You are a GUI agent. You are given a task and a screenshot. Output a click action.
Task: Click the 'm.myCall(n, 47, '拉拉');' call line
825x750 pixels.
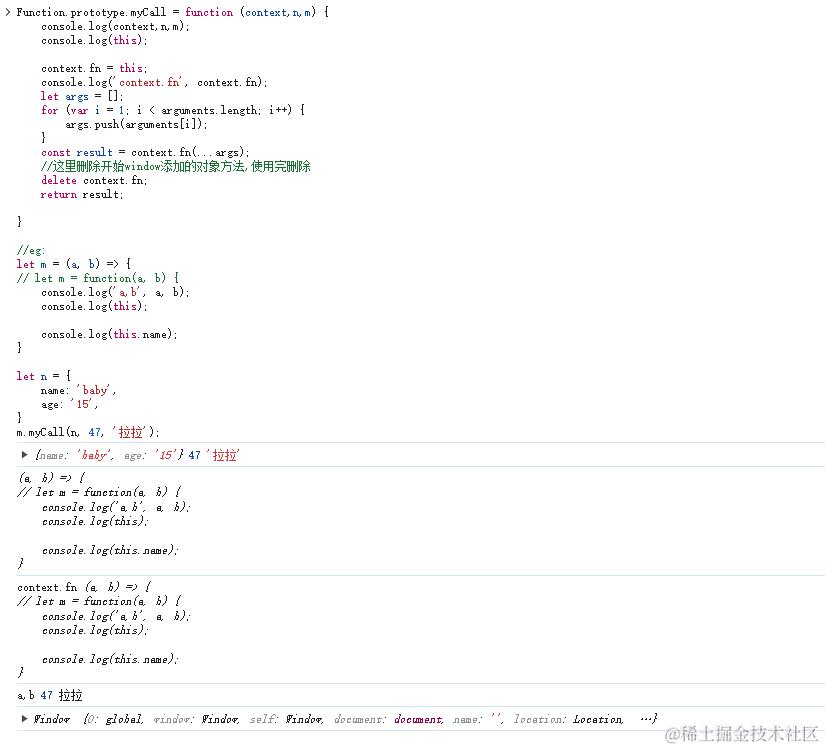pyautogui.click(x=88, y=433)
